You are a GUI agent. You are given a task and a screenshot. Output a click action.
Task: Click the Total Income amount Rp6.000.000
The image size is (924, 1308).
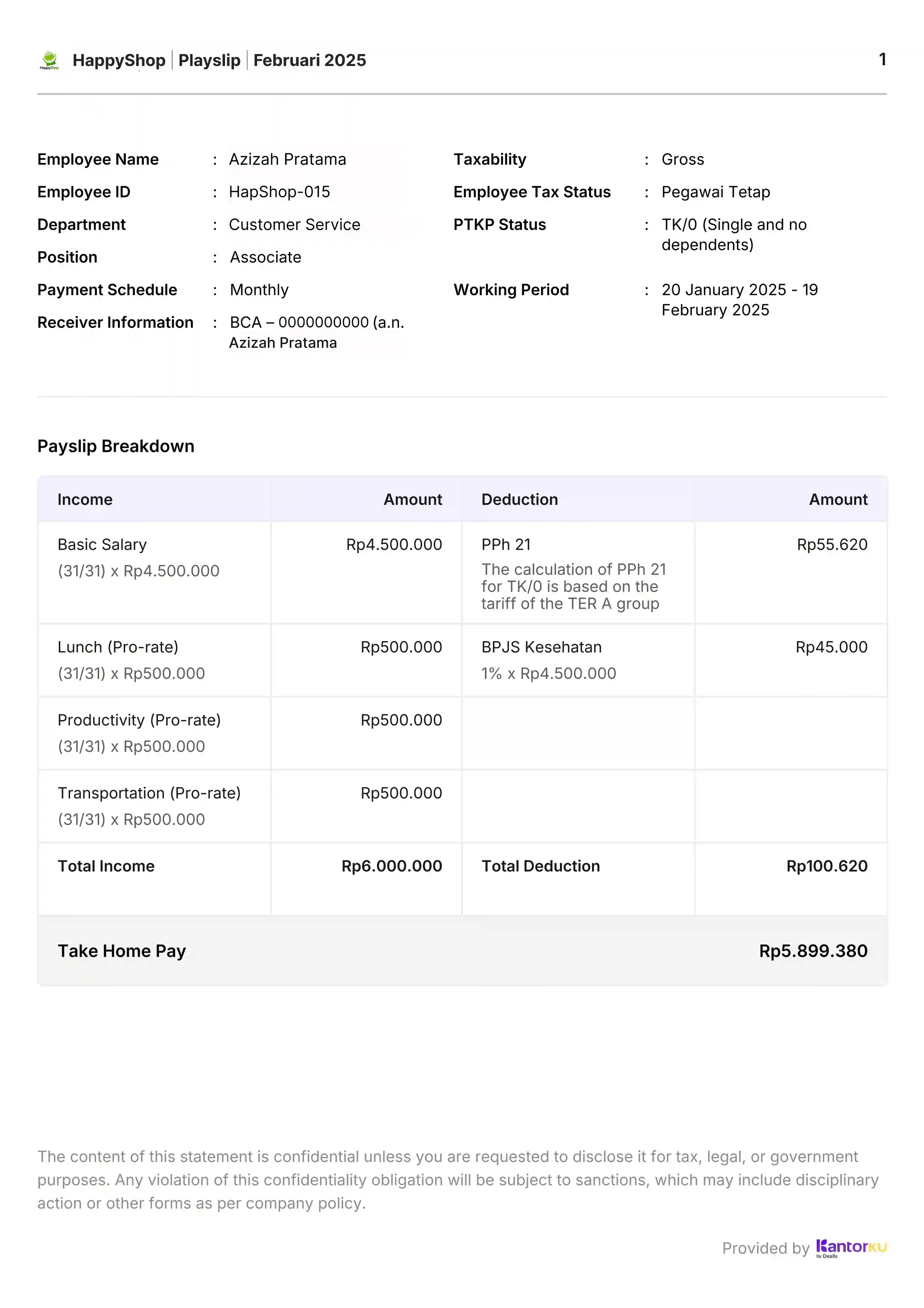click(391, 866)
